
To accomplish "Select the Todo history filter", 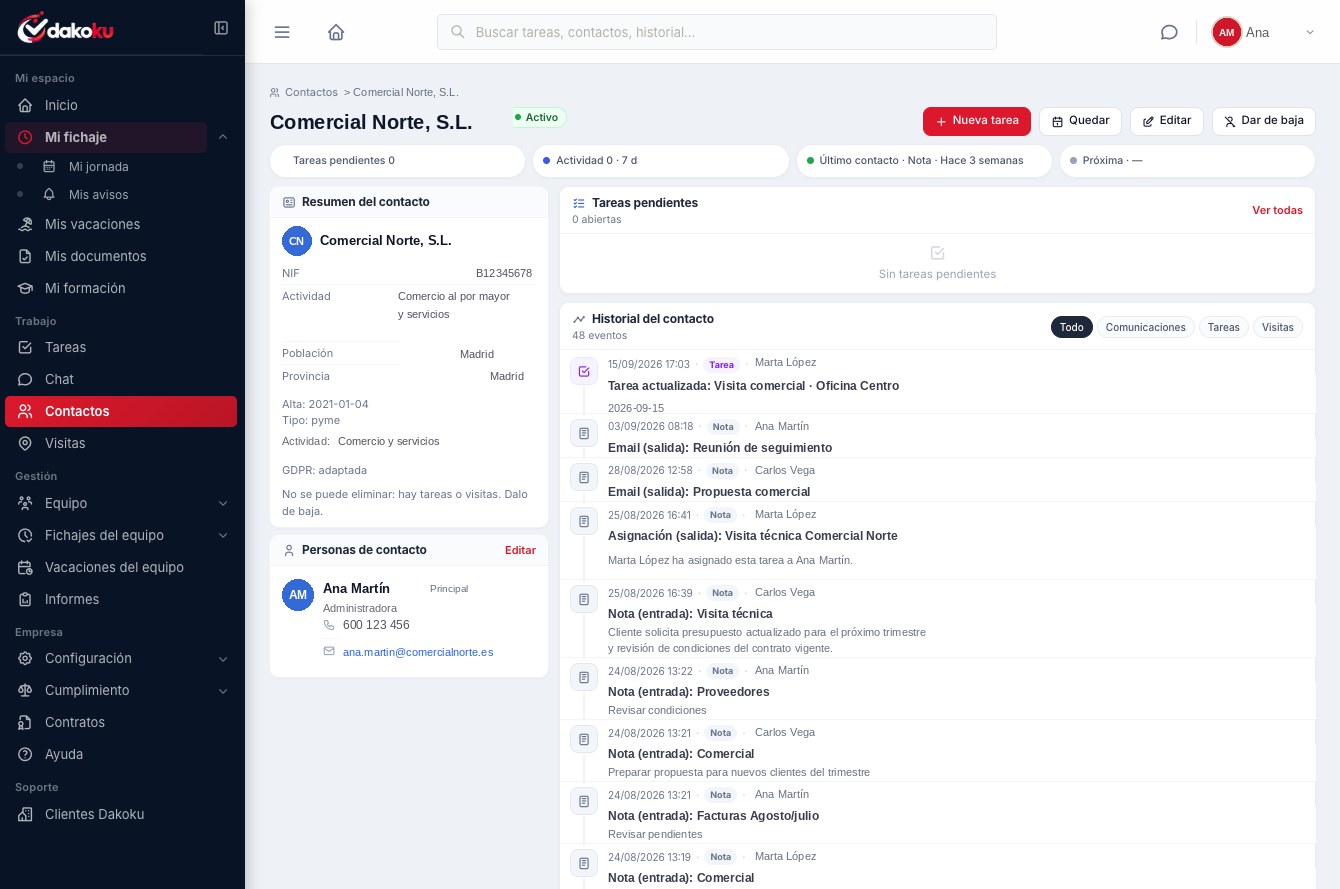I will (1072, 327).
